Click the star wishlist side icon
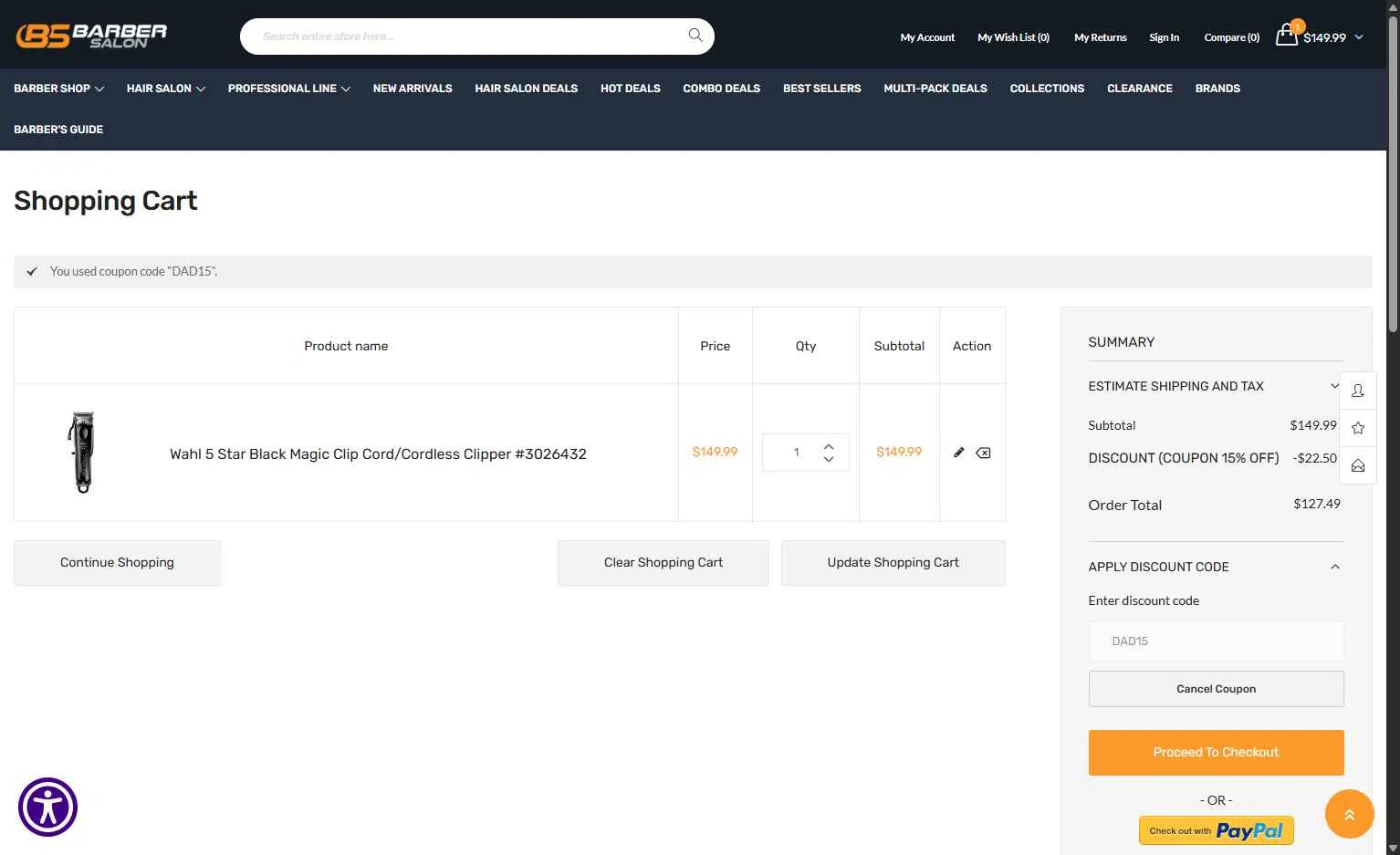Screen dimensions: 1400x855 coord(1358,428)
